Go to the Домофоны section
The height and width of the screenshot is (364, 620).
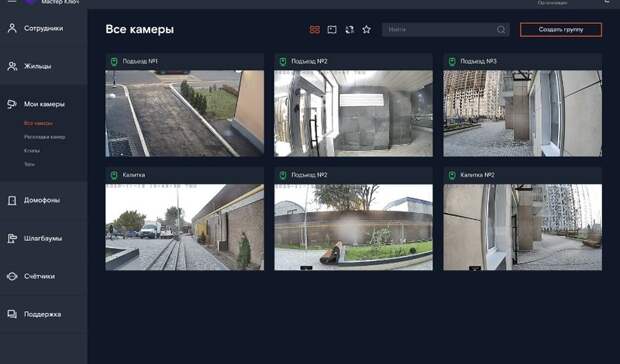43,200
